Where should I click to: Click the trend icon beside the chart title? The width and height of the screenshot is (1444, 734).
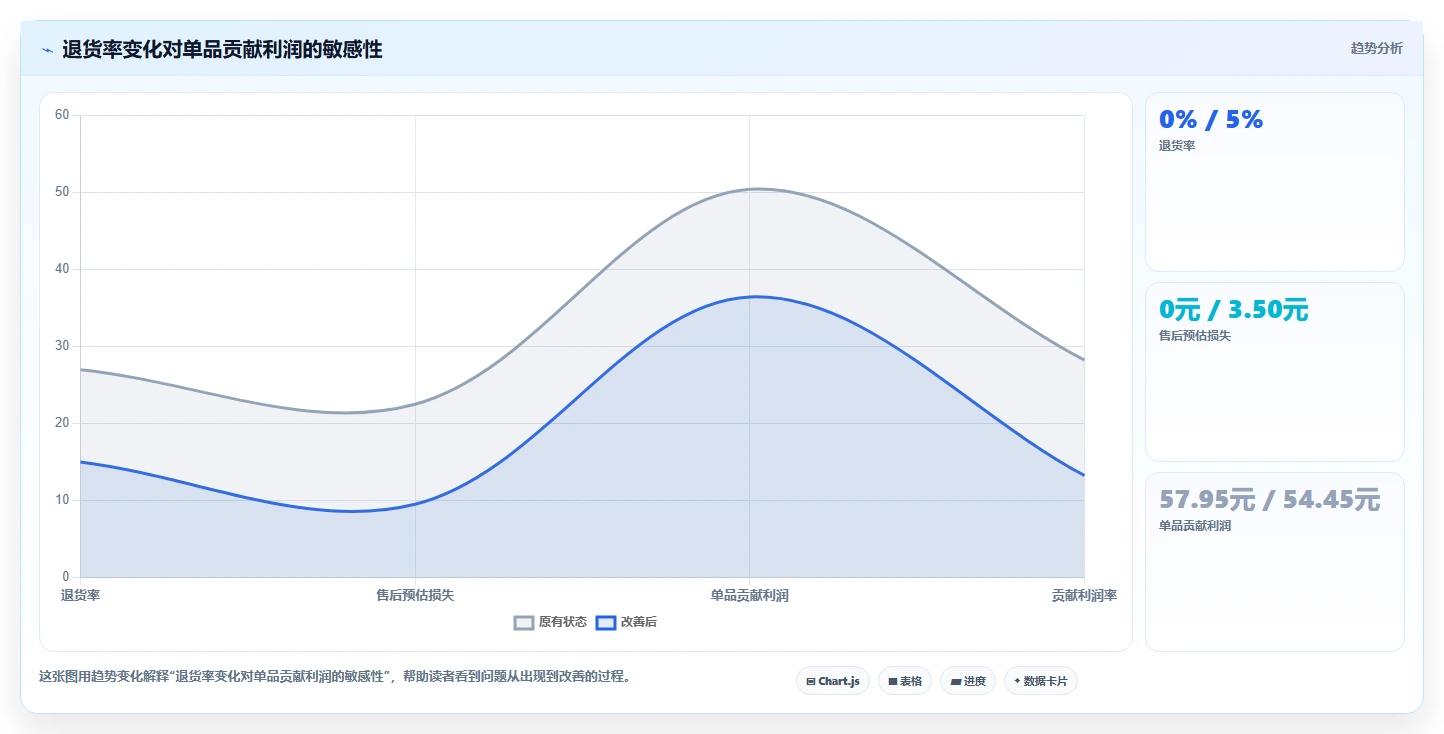pos(47,50)
